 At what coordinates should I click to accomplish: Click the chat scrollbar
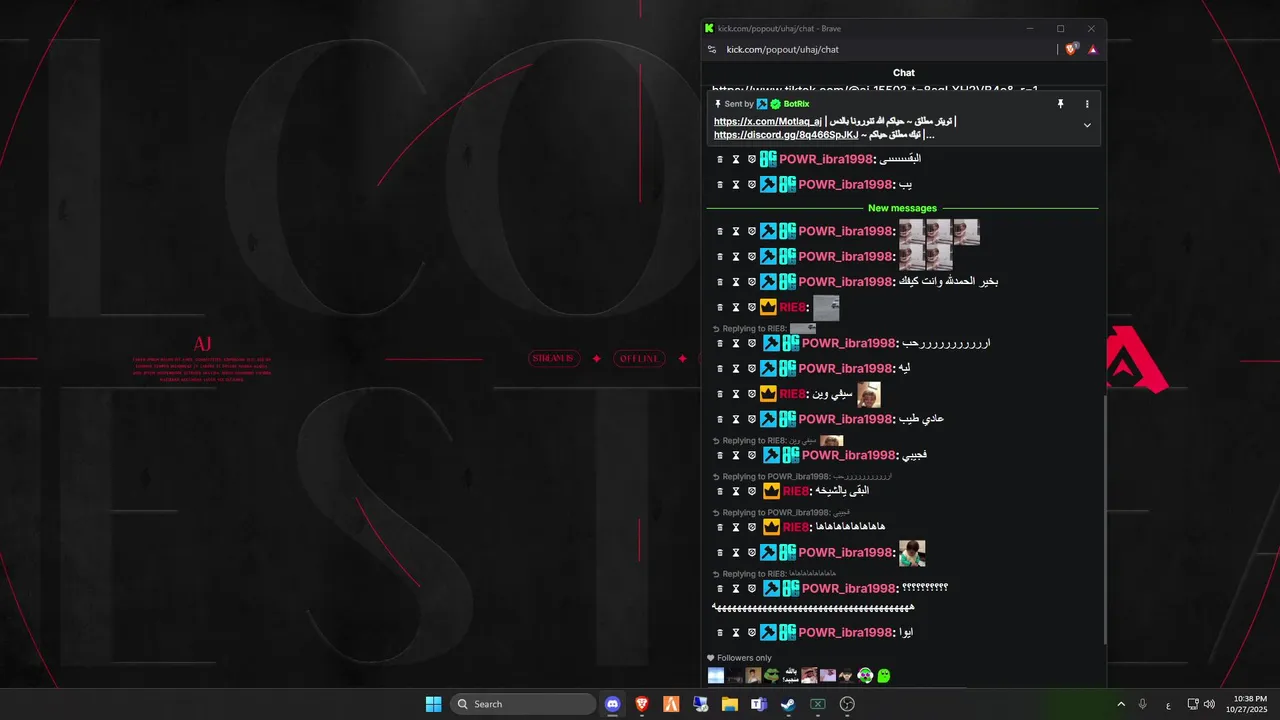click(x=1104, y=520)
